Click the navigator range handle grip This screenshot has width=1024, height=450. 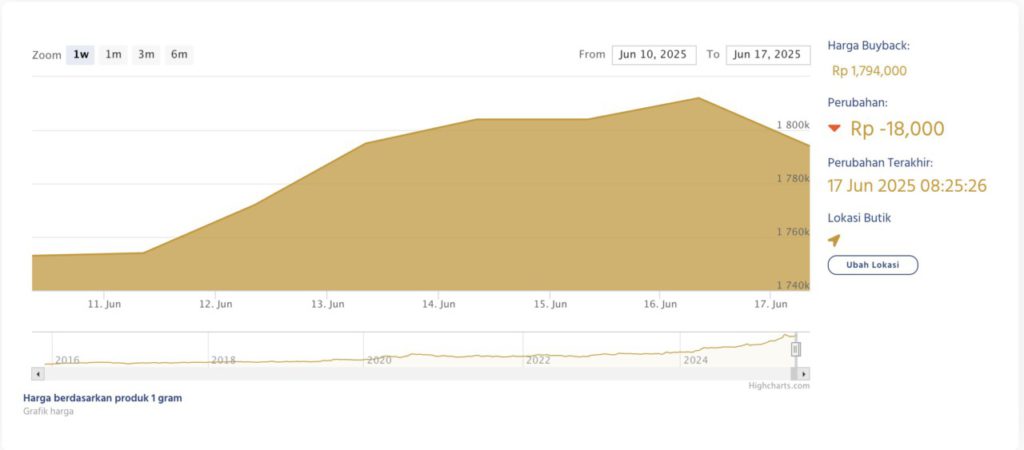[x=796, y=349]
